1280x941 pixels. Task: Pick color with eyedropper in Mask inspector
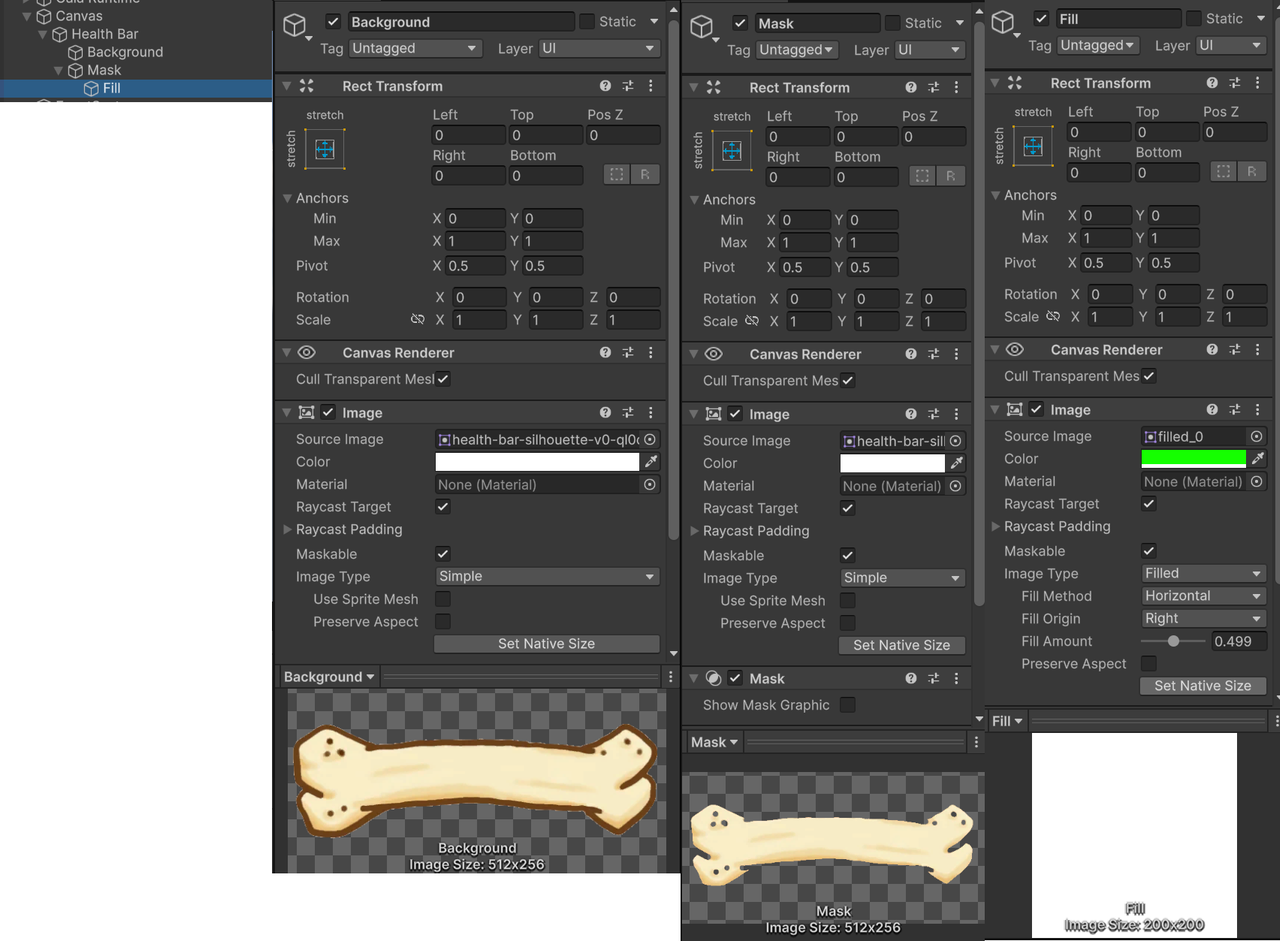957,463
